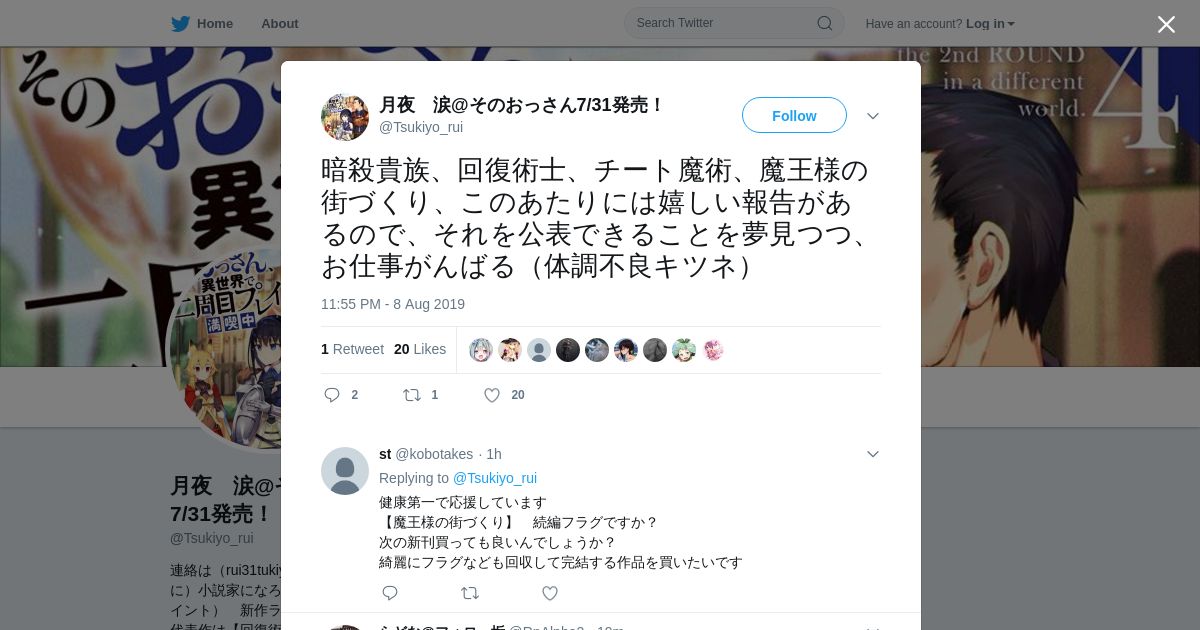View the 1 Retweet list
The image size is (1200, 630).
[352, 349]
